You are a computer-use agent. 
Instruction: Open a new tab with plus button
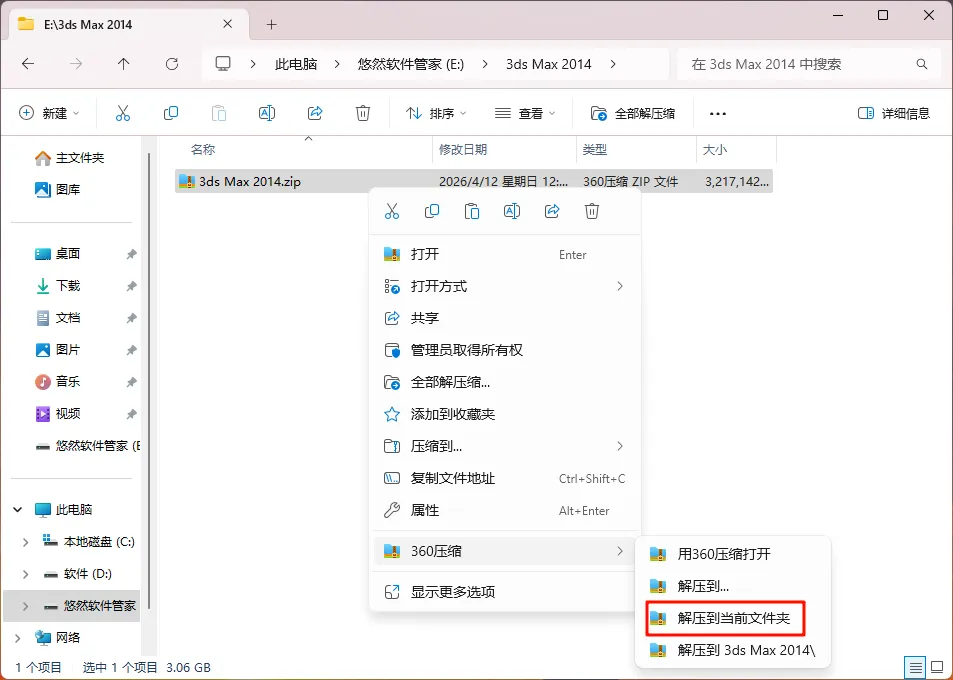point(272,24)
